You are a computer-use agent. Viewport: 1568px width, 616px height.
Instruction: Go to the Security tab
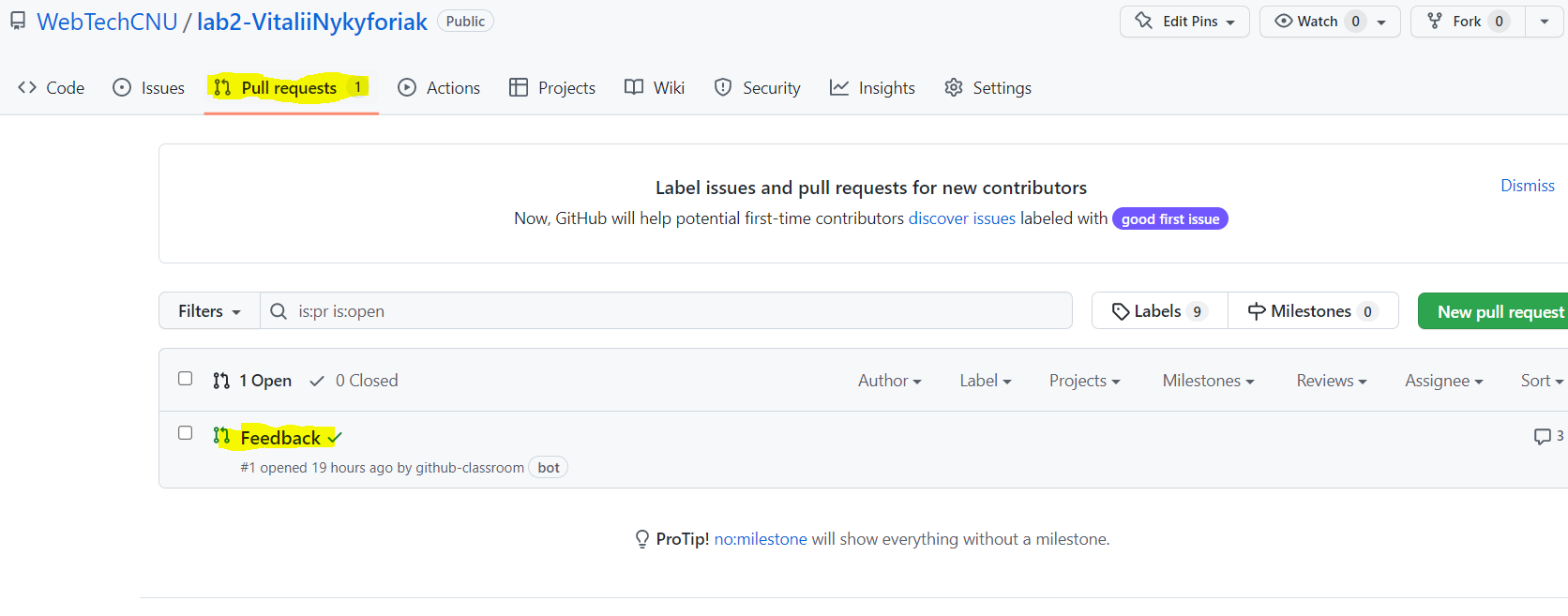[x=757, y=88]
